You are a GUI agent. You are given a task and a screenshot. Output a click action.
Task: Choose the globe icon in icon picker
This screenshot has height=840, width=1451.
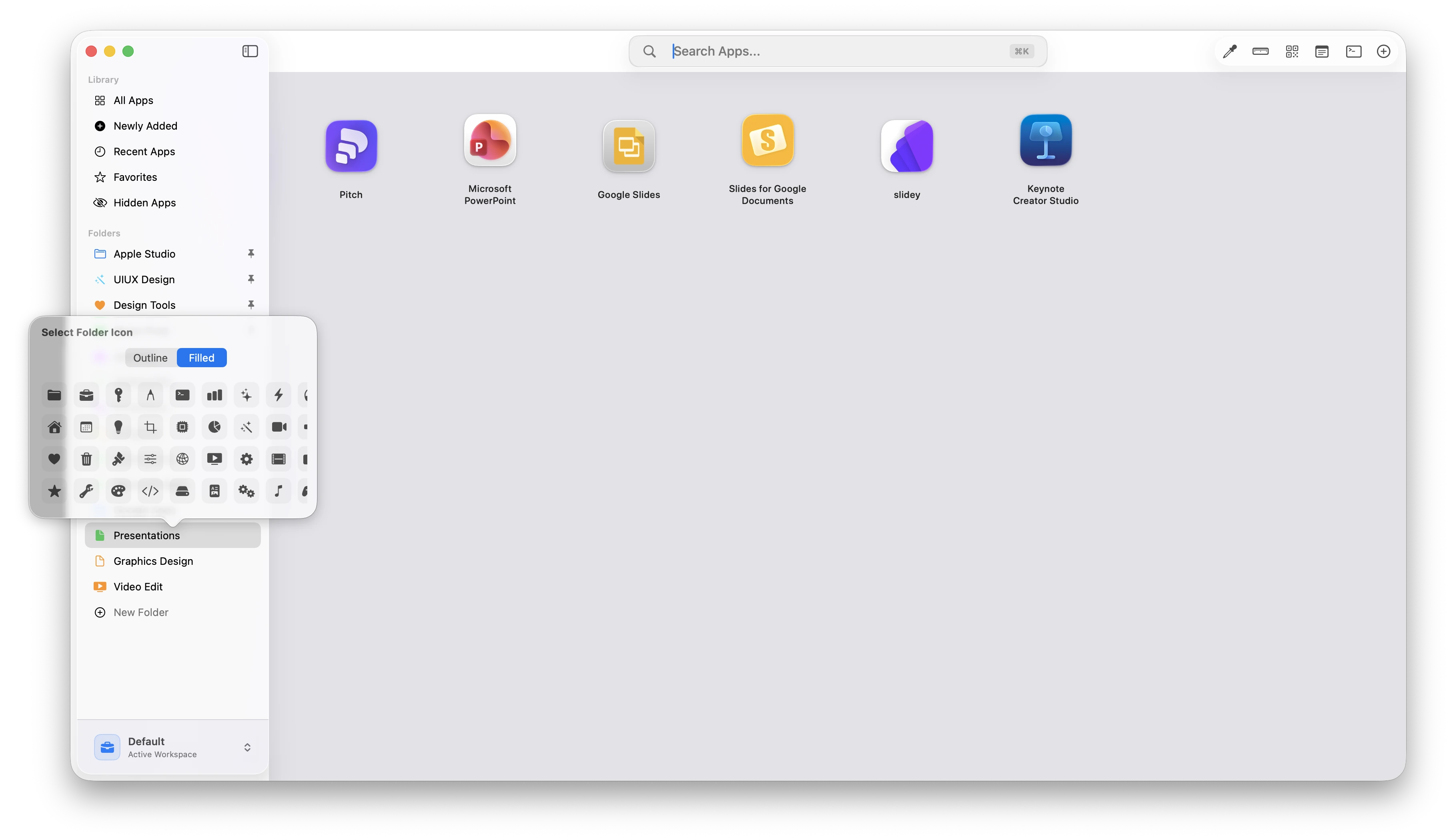pos(182,459)
